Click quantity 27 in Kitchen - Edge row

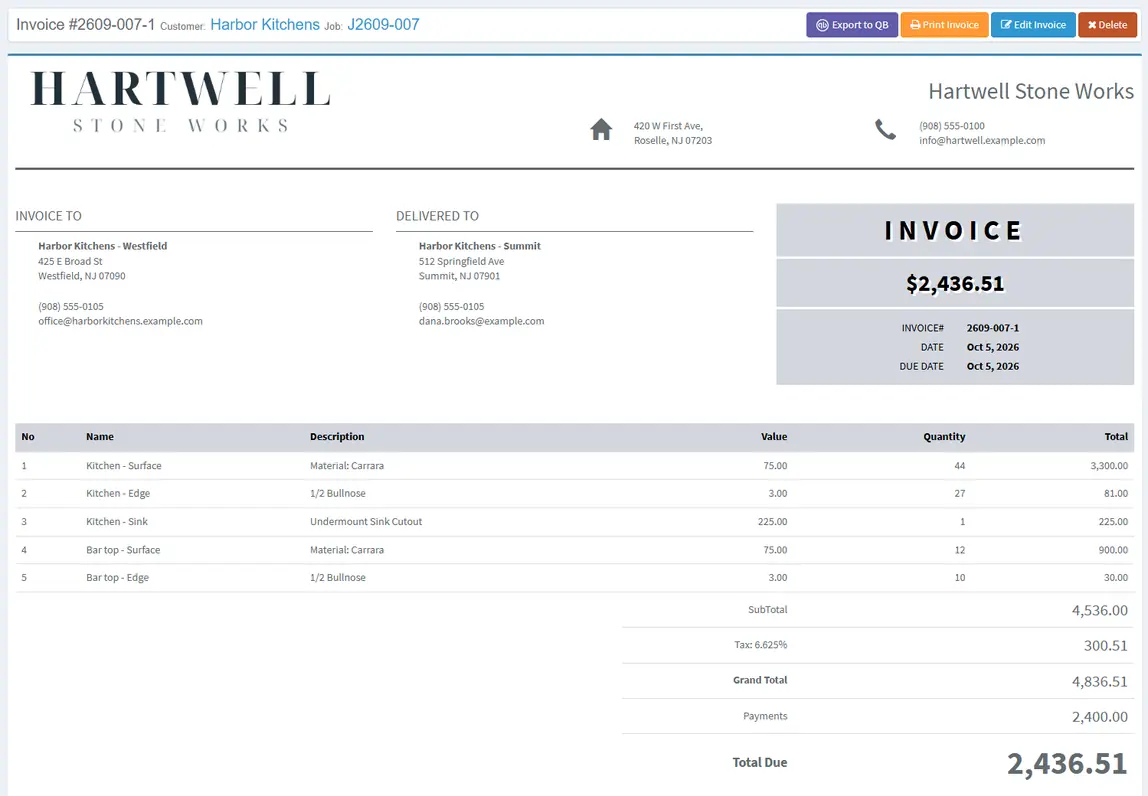[x=959, y=494]
